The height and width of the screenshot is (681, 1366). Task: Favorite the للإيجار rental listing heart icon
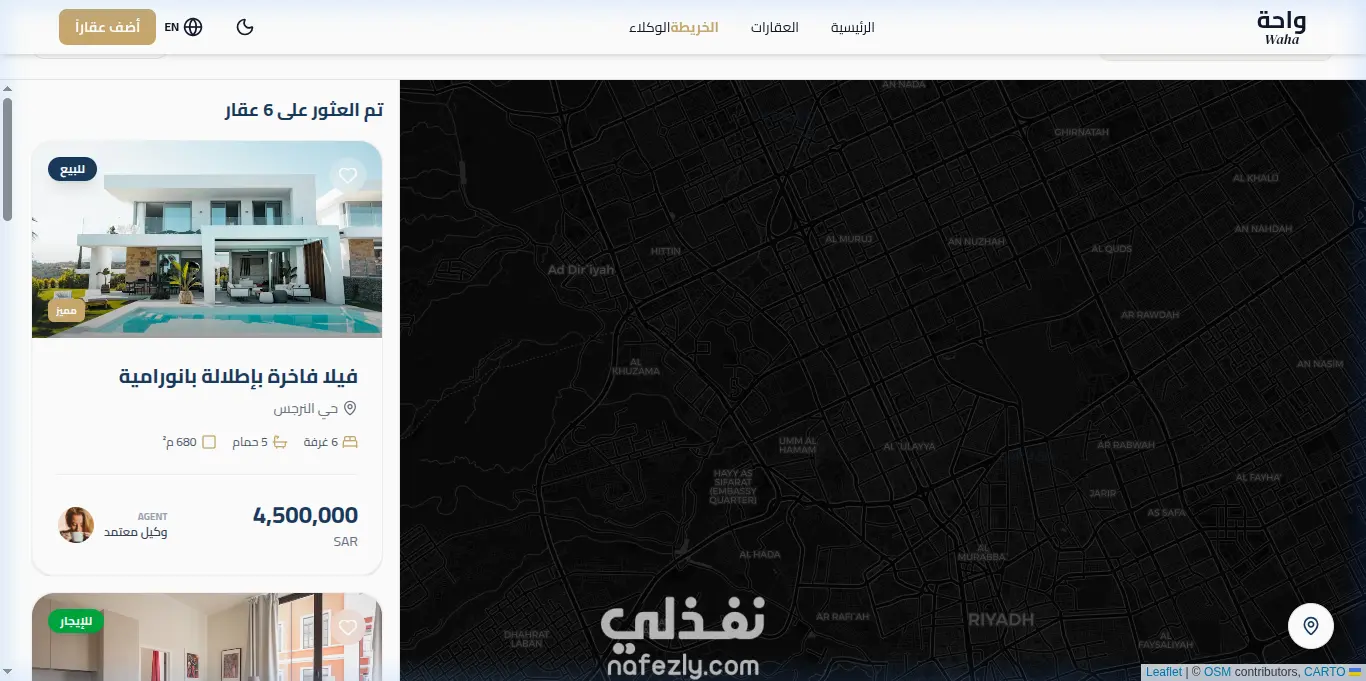[x=347, y=627]
